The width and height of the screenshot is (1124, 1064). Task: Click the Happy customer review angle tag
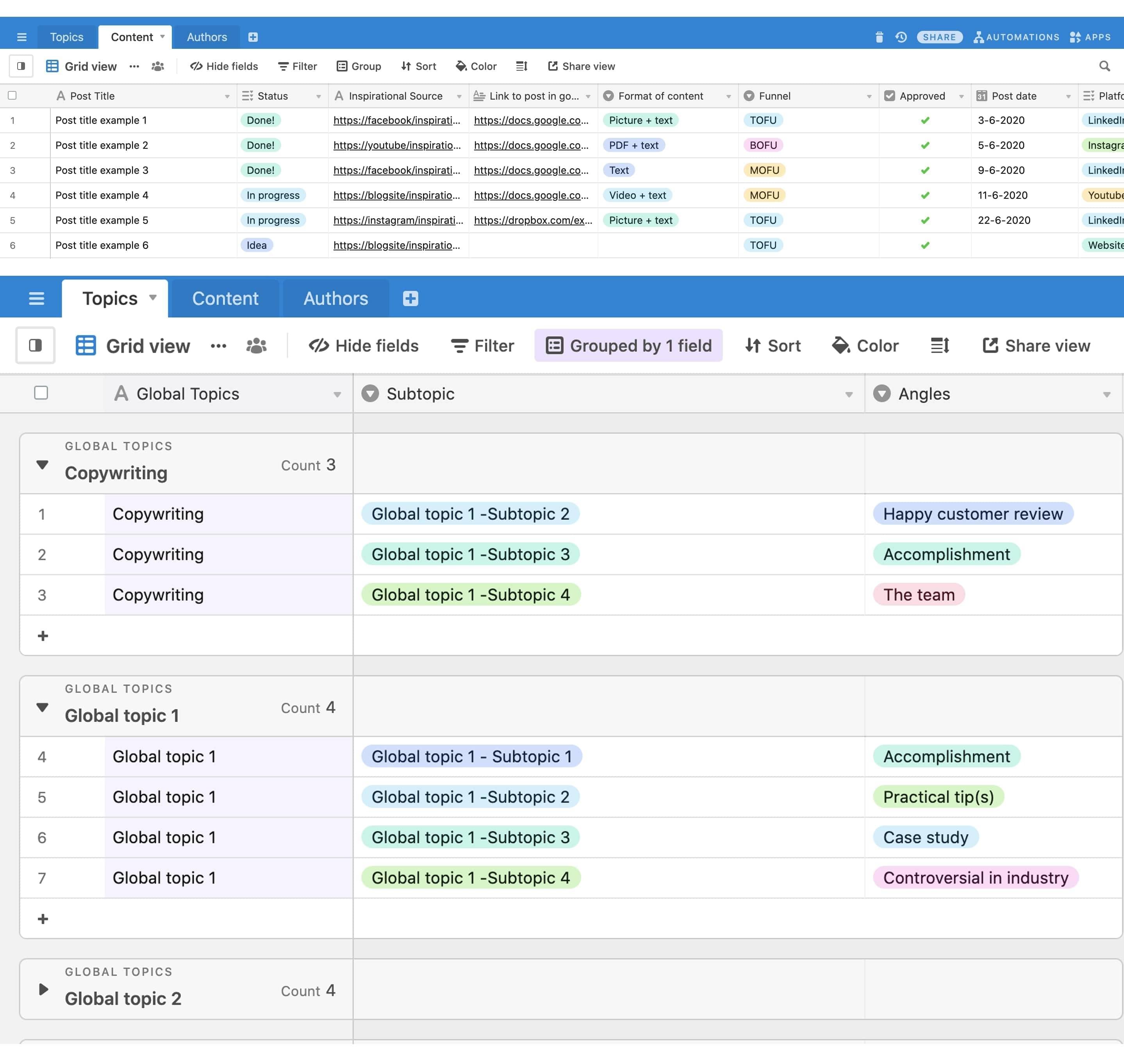click(x=972, y=514)
